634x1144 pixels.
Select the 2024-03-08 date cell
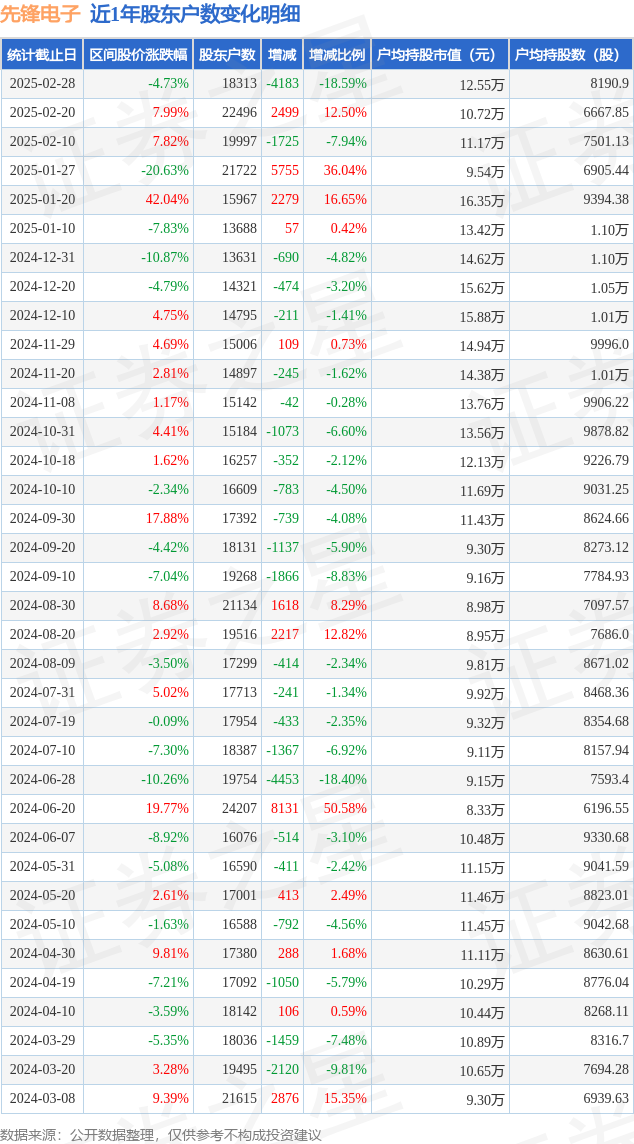click(x=41, y=1099)
